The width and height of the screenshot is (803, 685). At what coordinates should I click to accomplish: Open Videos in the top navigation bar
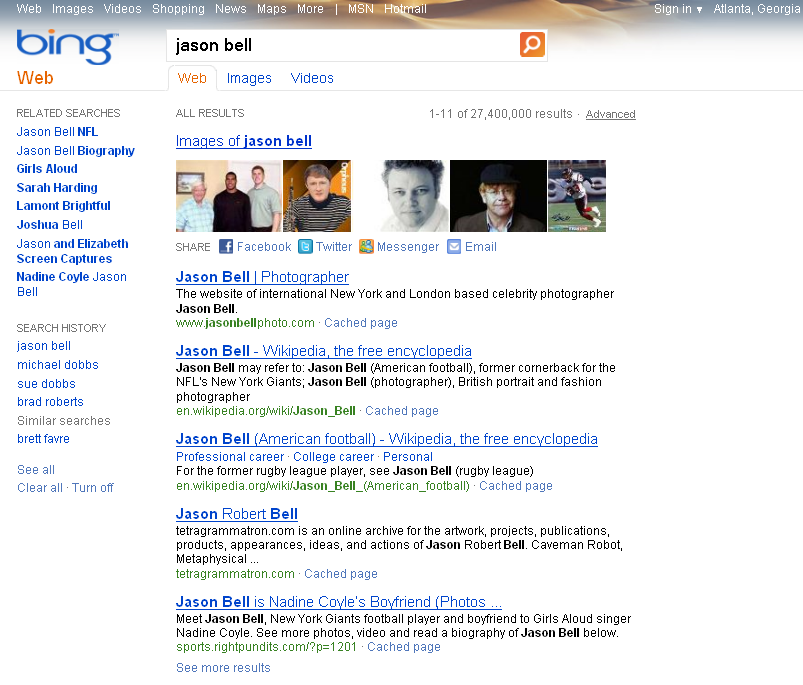pyautogui.click(x=122, y=9)
